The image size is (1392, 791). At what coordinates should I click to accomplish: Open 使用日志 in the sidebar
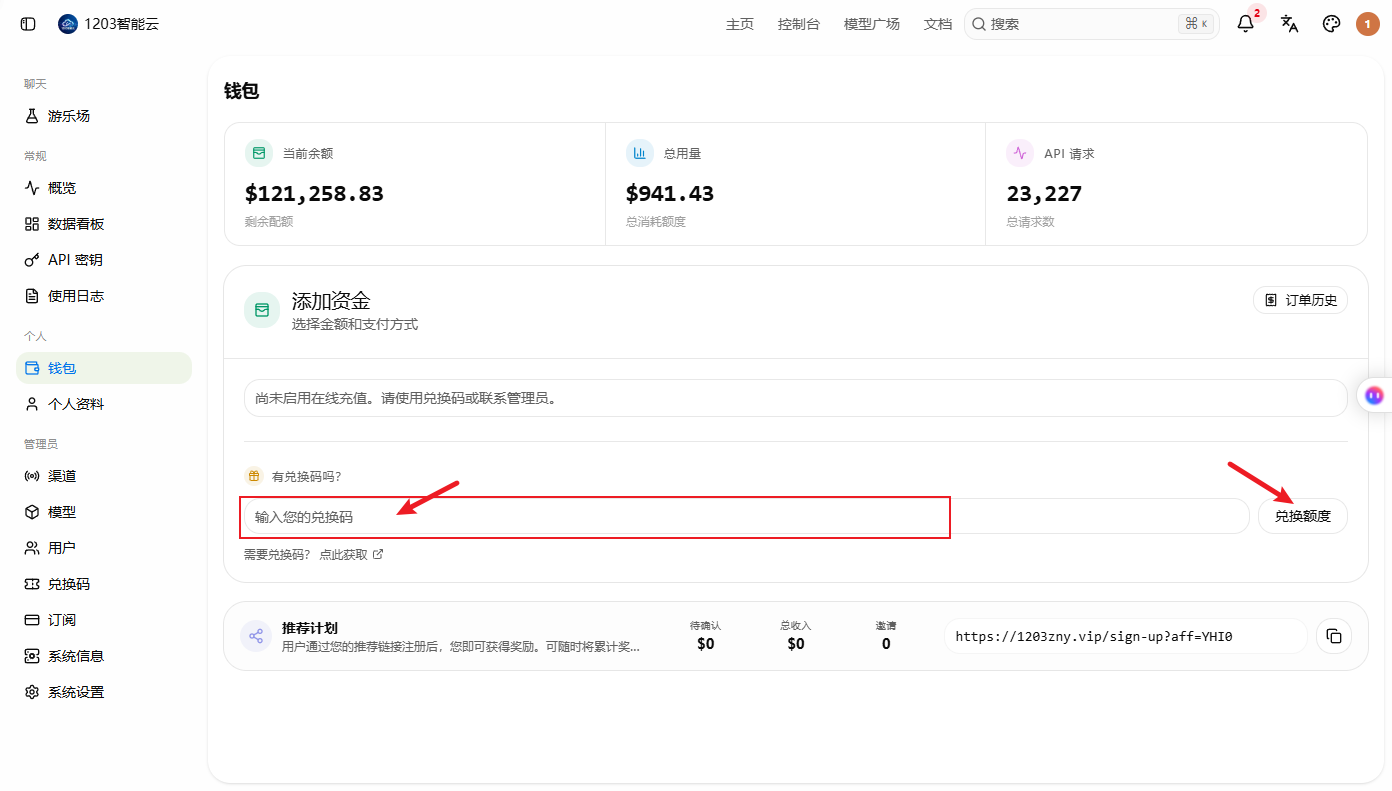[104, 296]
